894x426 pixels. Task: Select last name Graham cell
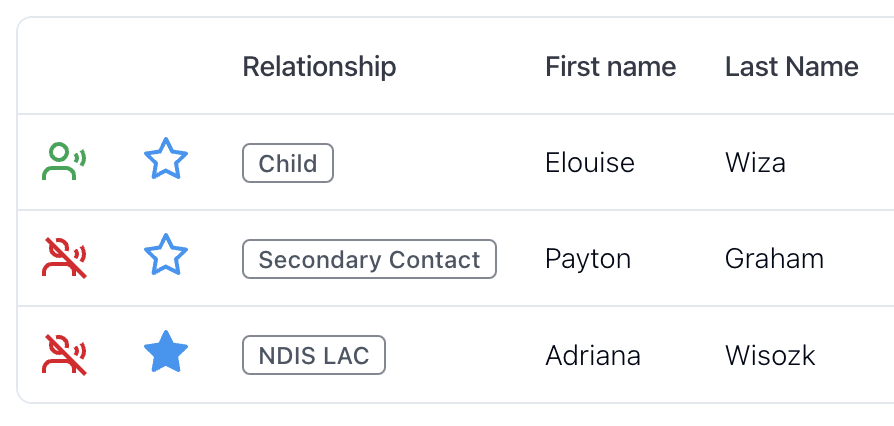pos(774,259)
